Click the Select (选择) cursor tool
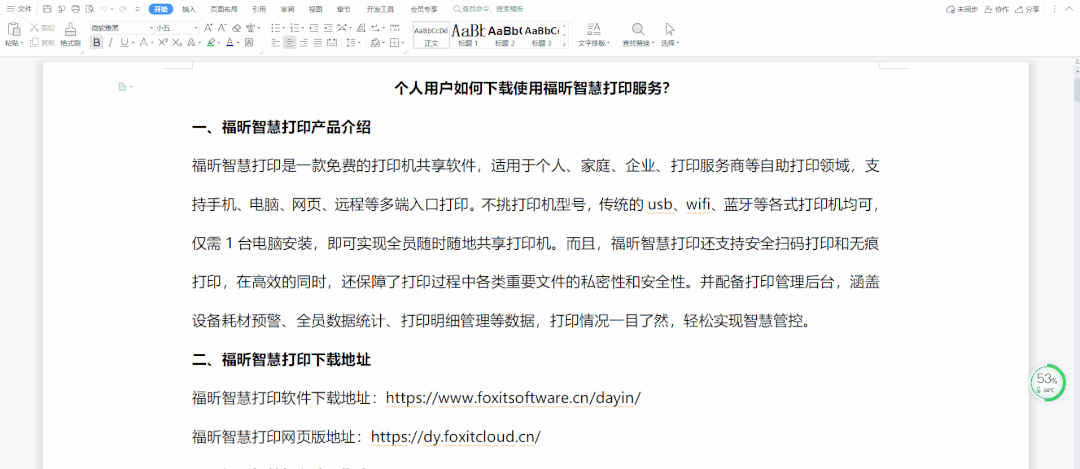The height and width of the screenshot is (469, 1080). coord(669,33)
